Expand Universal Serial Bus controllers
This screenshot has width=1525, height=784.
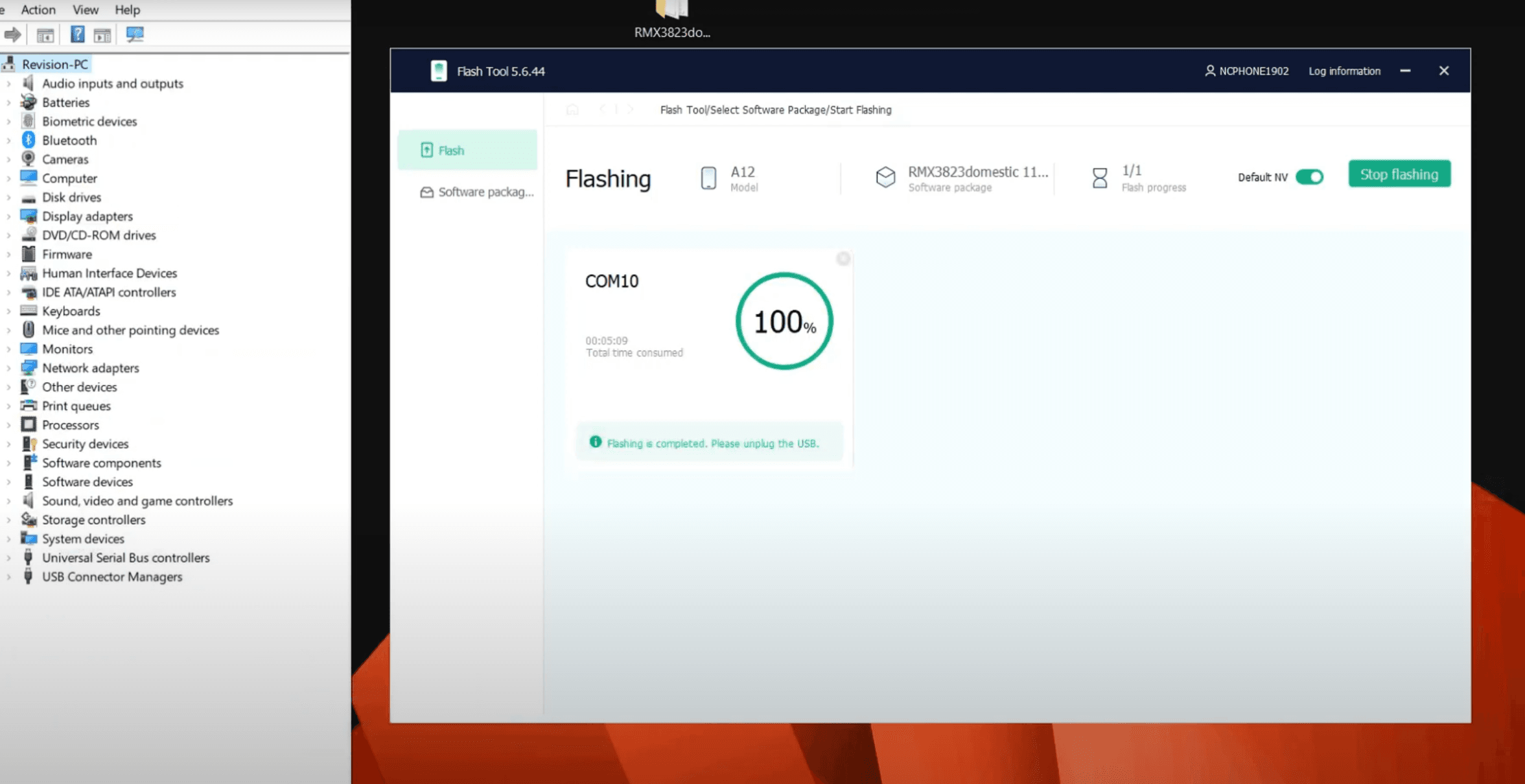coord(8,558)
